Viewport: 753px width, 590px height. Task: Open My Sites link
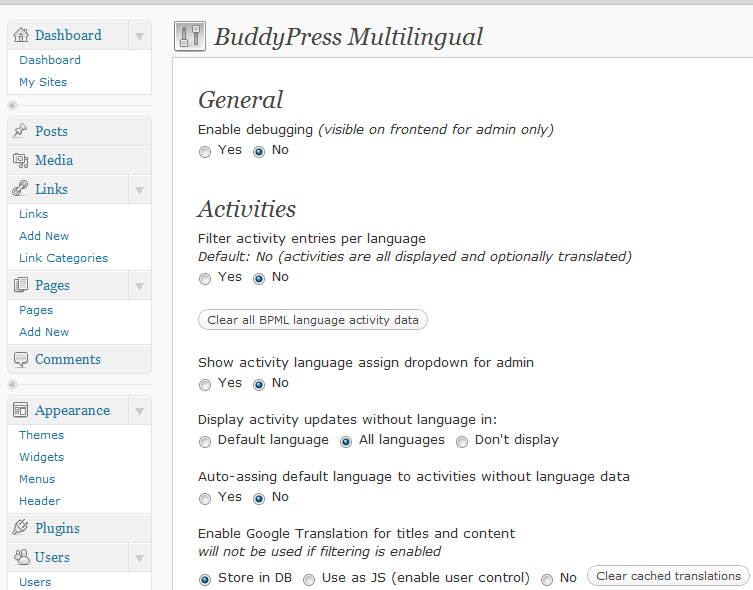click(43, 82)
